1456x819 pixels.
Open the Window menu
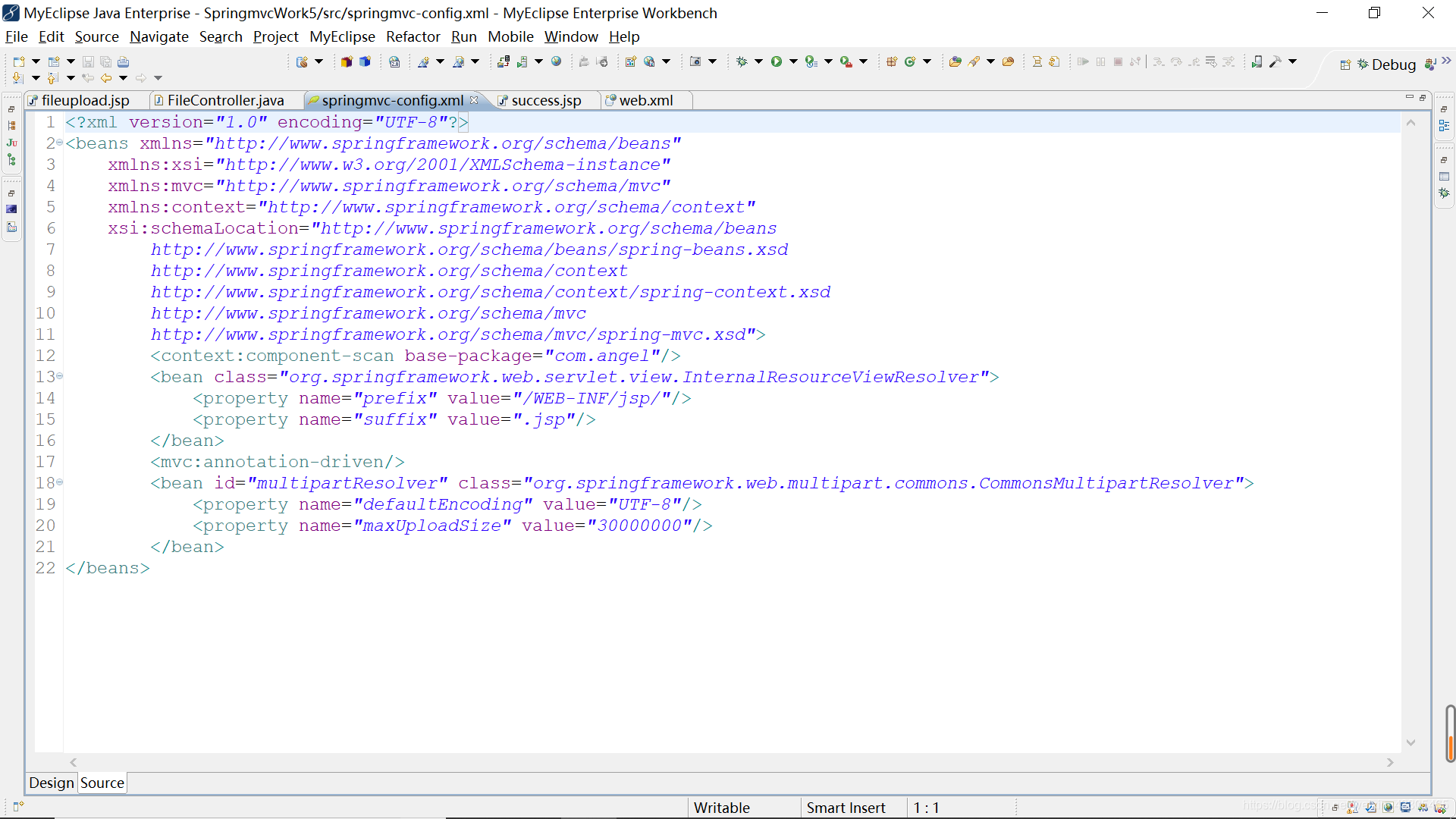click(571, 36)
